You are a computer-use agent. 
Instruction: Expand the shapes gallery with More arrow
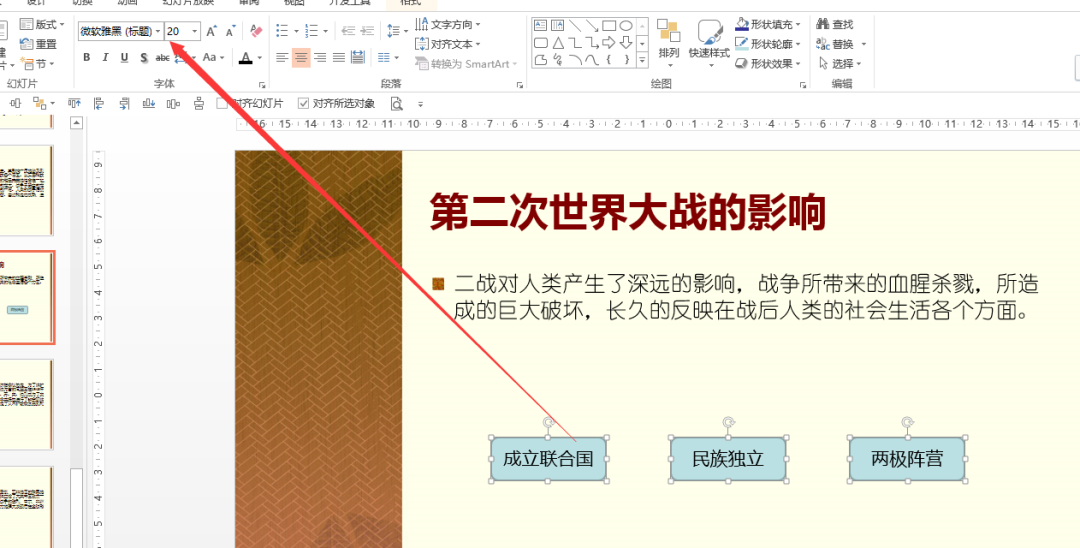(x=642, y=61)
